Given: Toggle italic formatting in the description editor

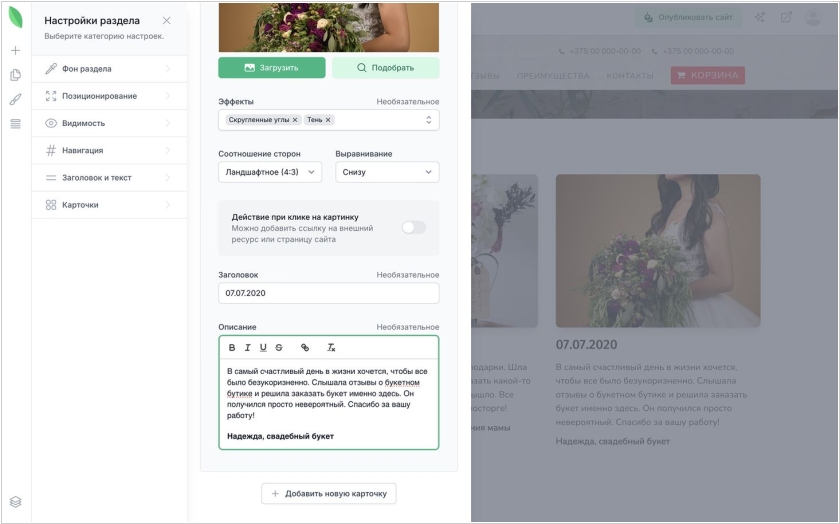Looking at the screenshot, I should 248,348.
